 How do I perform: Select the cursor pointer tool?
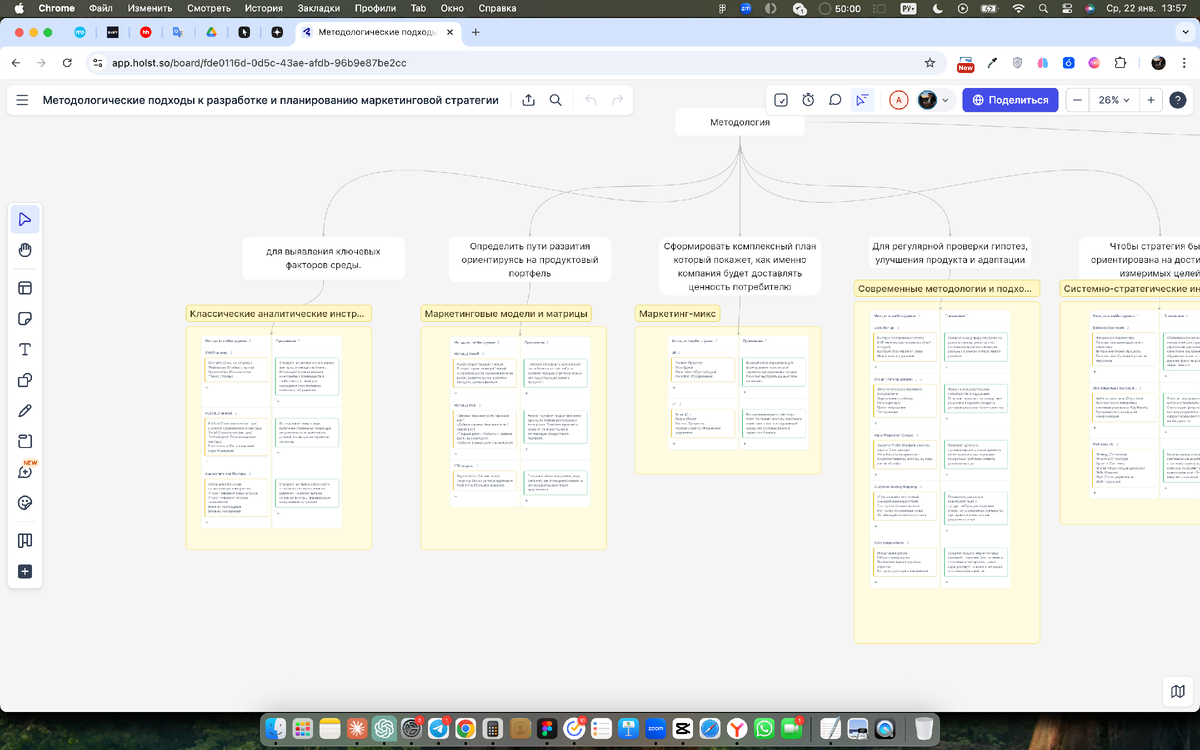point(25,219)
